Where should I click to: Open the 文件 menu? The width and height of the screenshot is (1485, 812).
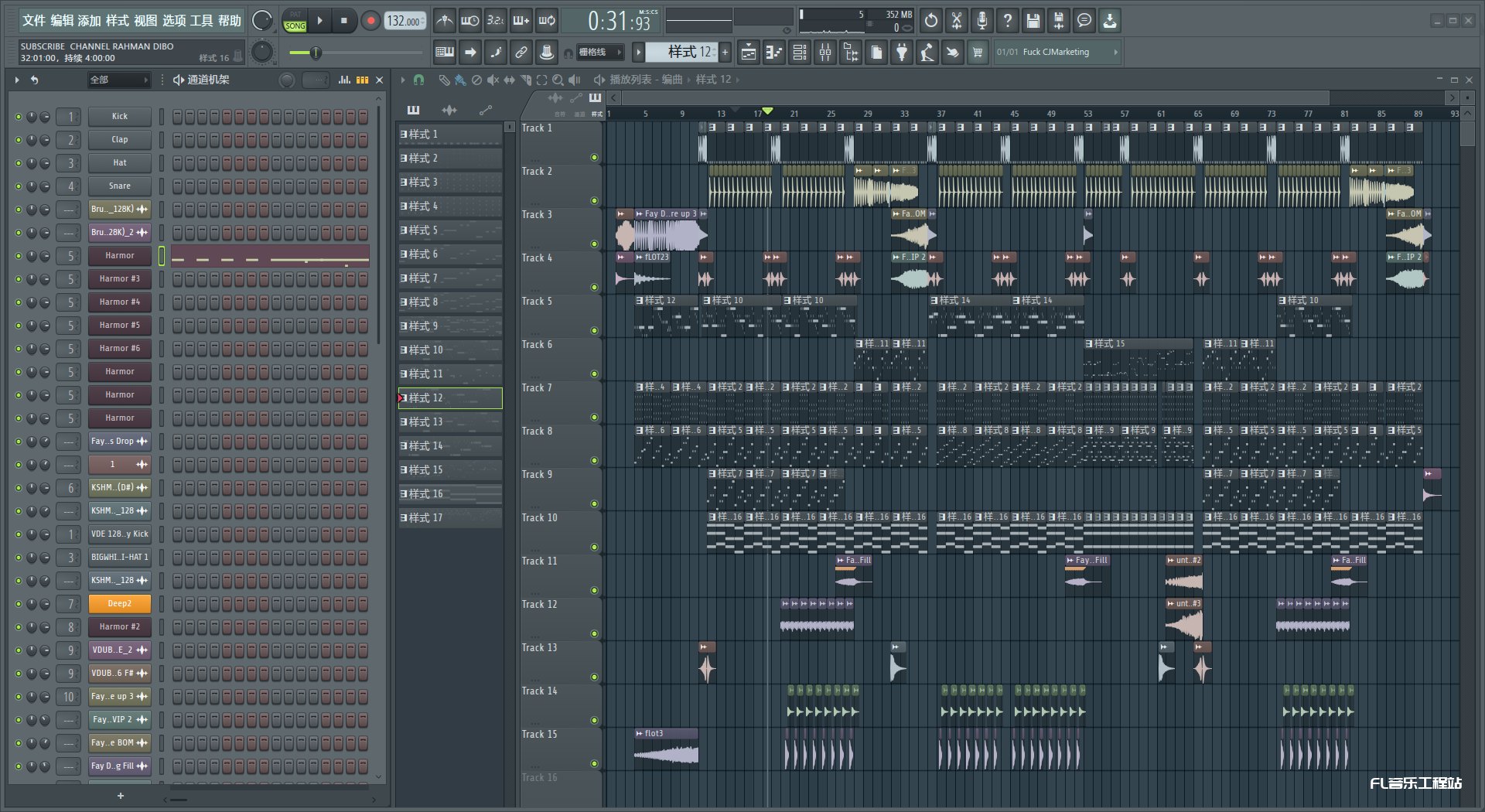coord(33,21)
